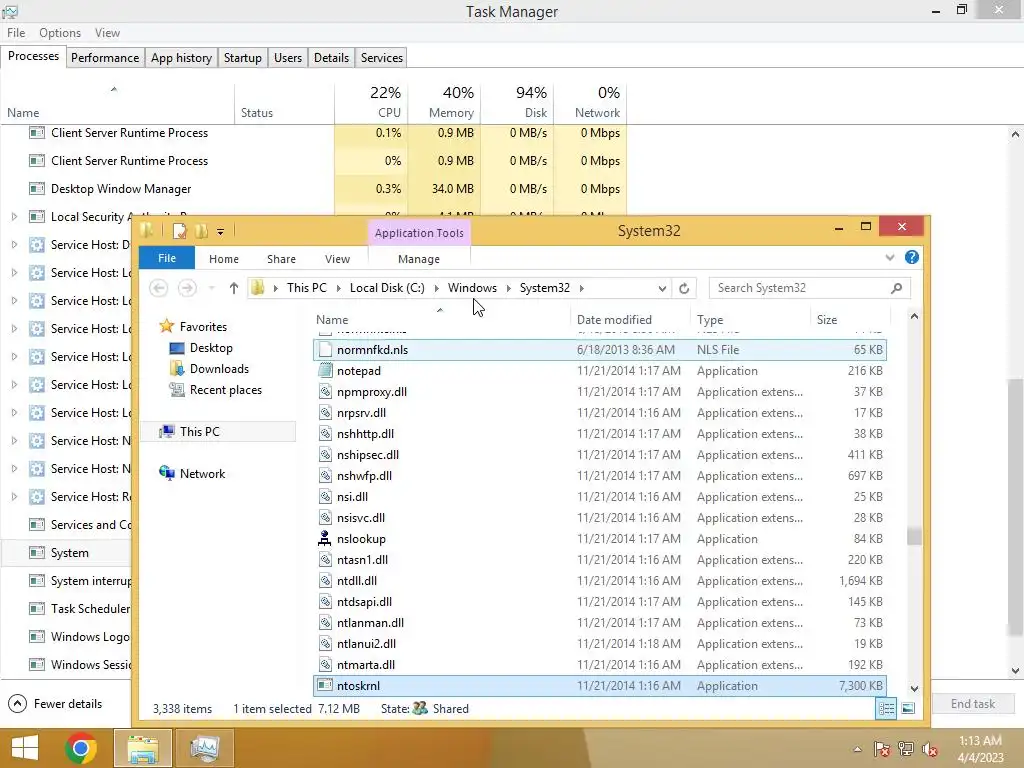Click the Refresh button in the address bar
The height and width of the screenshot is (768, 1024).
tap(684, 288)
